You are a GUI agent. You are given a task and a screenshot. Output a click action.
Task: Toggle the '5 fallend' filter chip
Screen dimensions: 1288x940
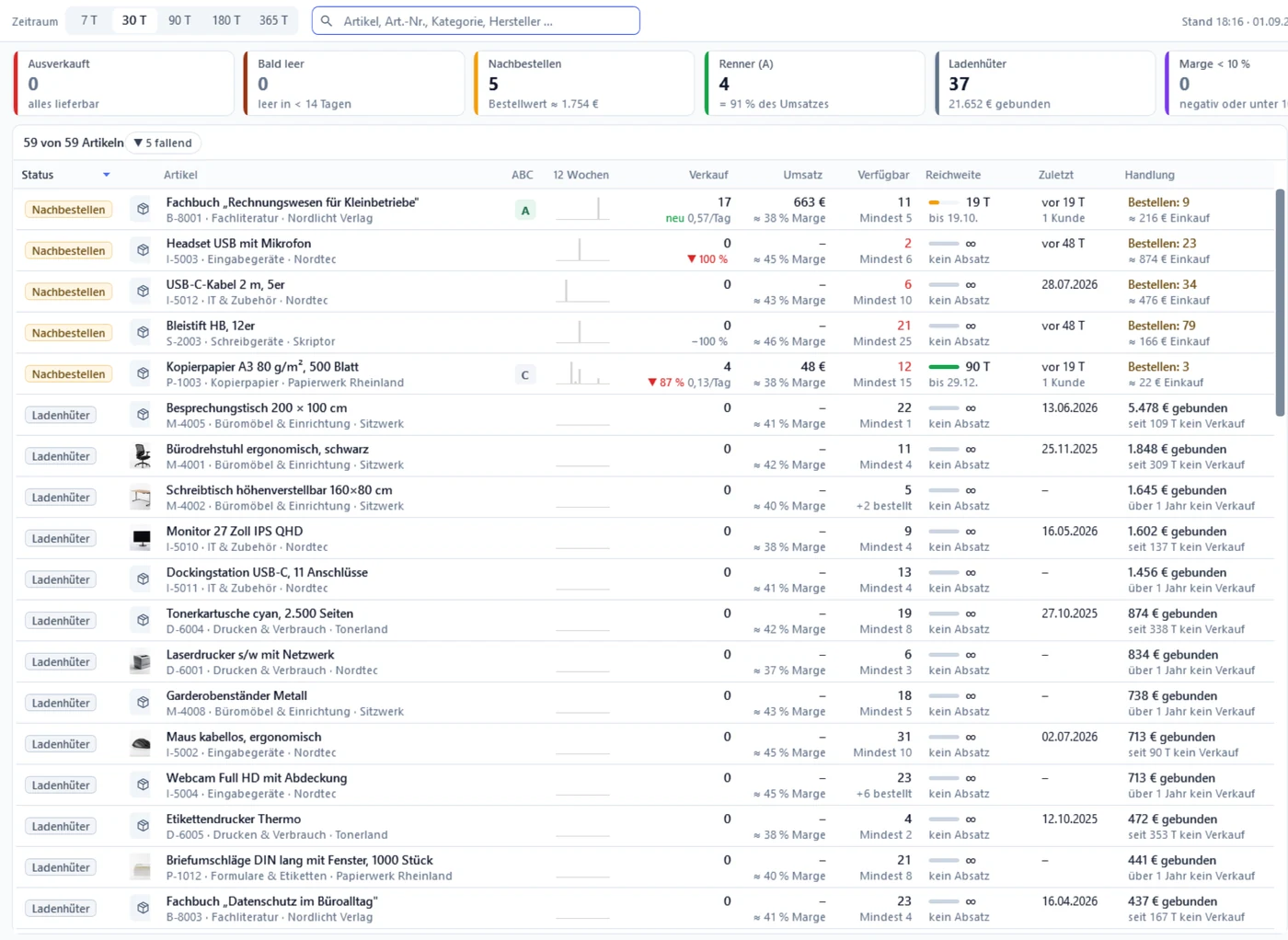coord(163,143)
